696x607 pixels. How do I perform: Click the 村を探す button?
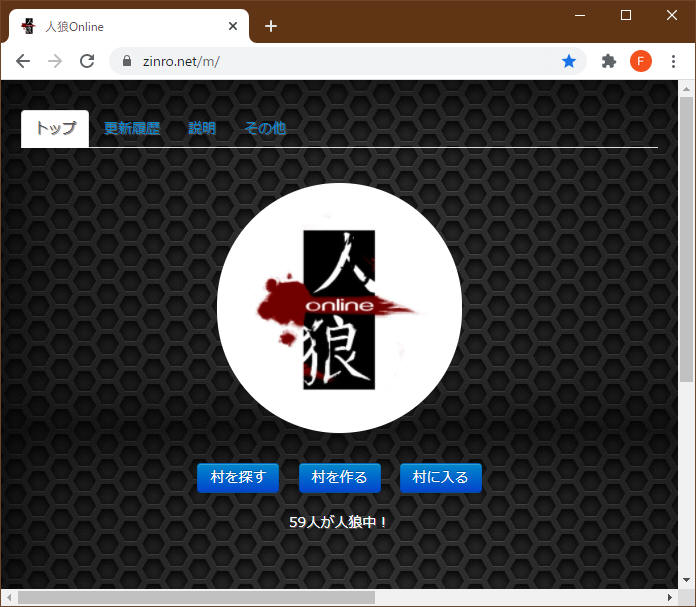click(x=238, y=478)
